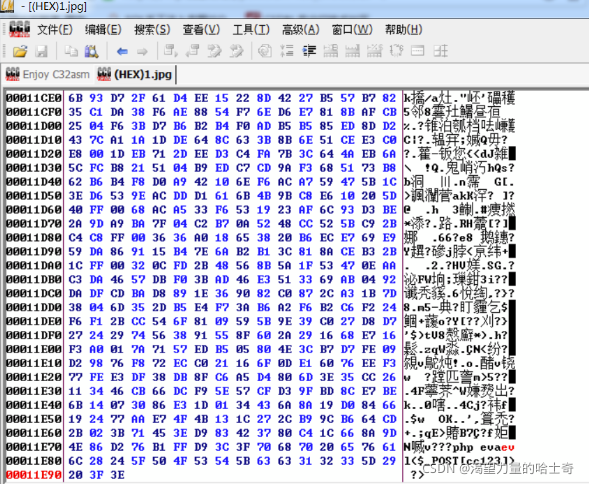Click first byte 6B in row 00011CE0

(75, 98)
